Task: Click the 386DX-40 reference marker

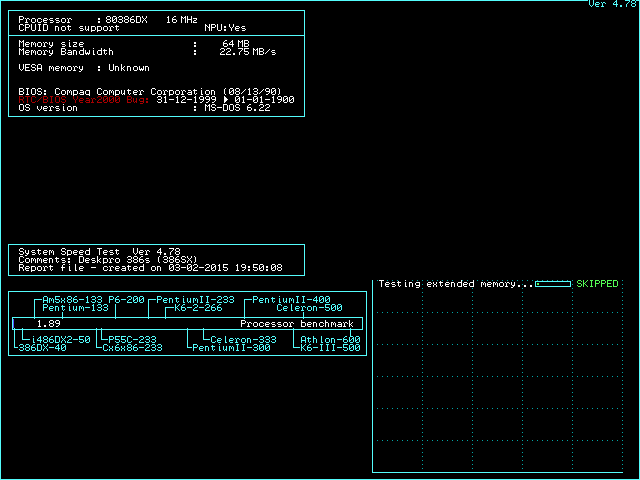Action: [42, 348]
